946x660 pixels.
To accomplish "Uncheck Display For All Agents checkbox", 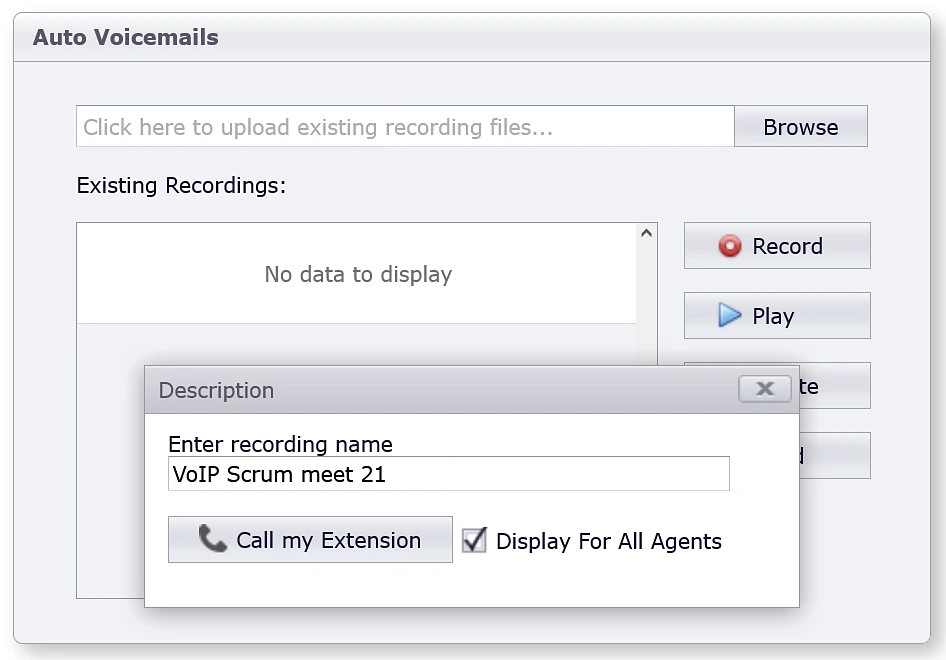I will [474, 540].
